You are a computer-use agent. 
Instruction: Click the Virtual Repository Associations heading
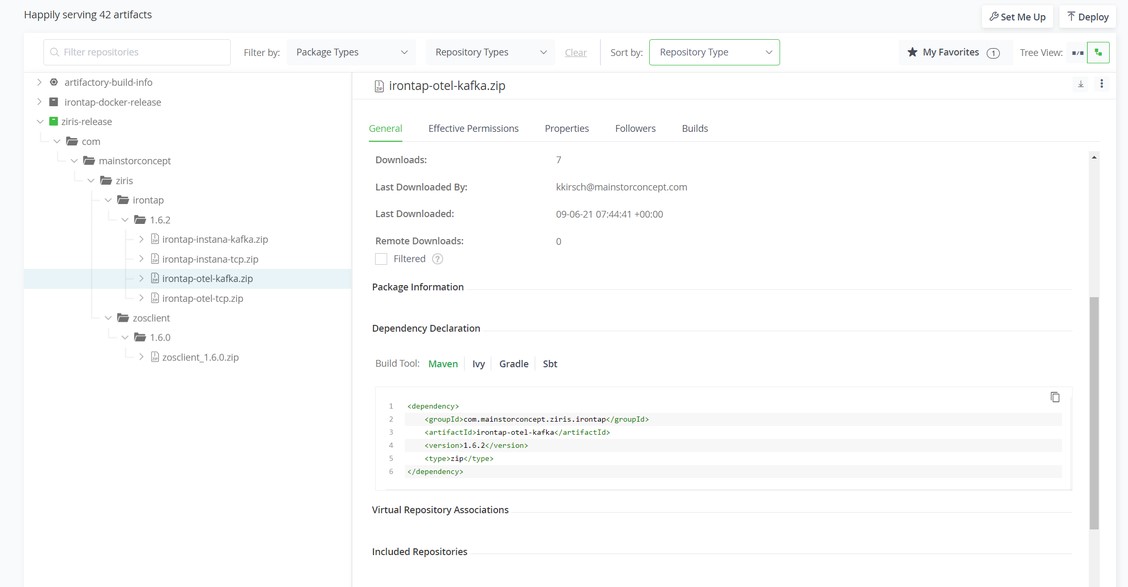pos(440,510)
